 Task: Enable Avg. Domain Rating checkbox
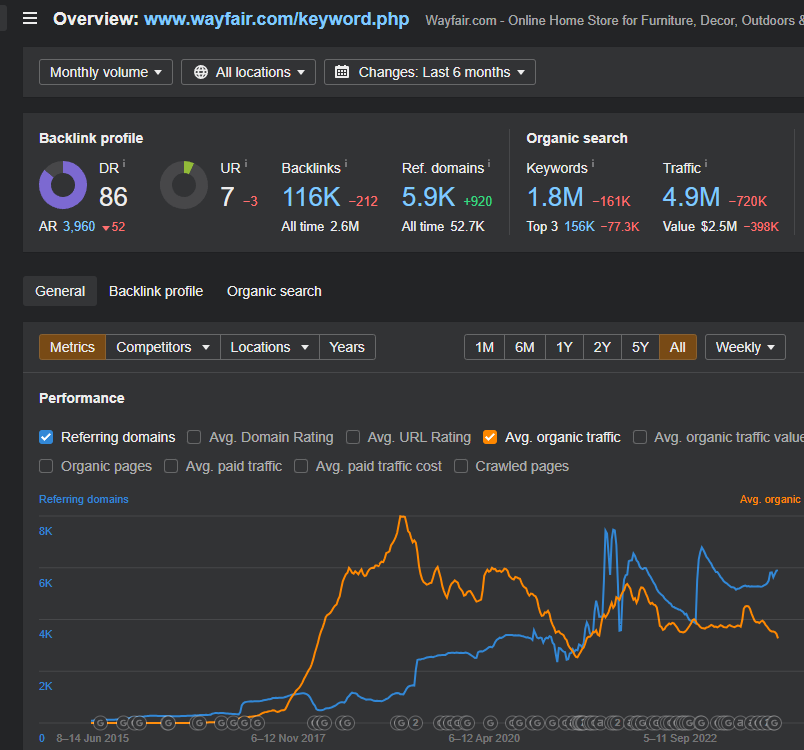pyautogui.click(x=194, y=437)
